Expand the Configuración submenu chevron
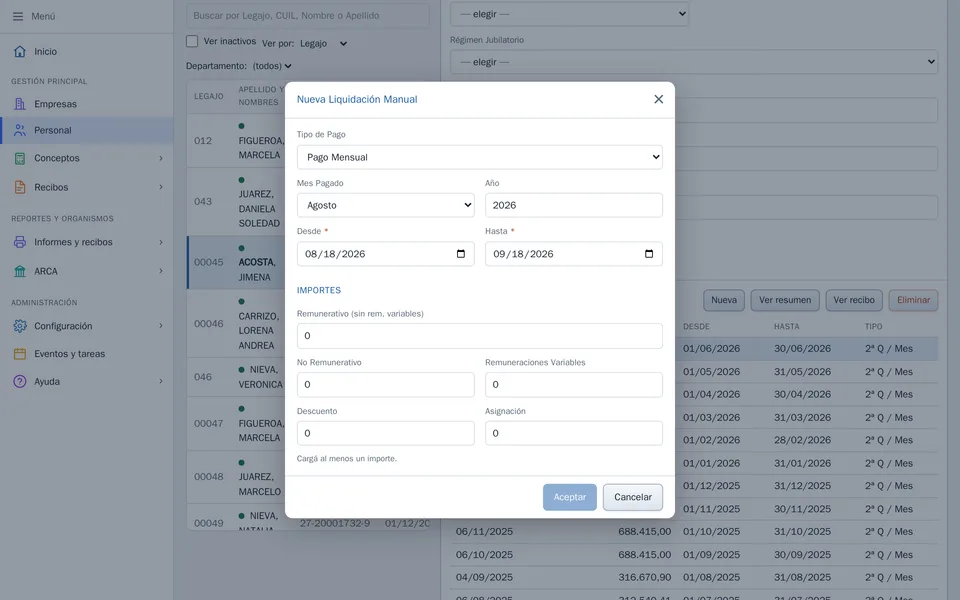Viewport: 960px width, 600px height. pyautogui.click(x=161, y=326)
